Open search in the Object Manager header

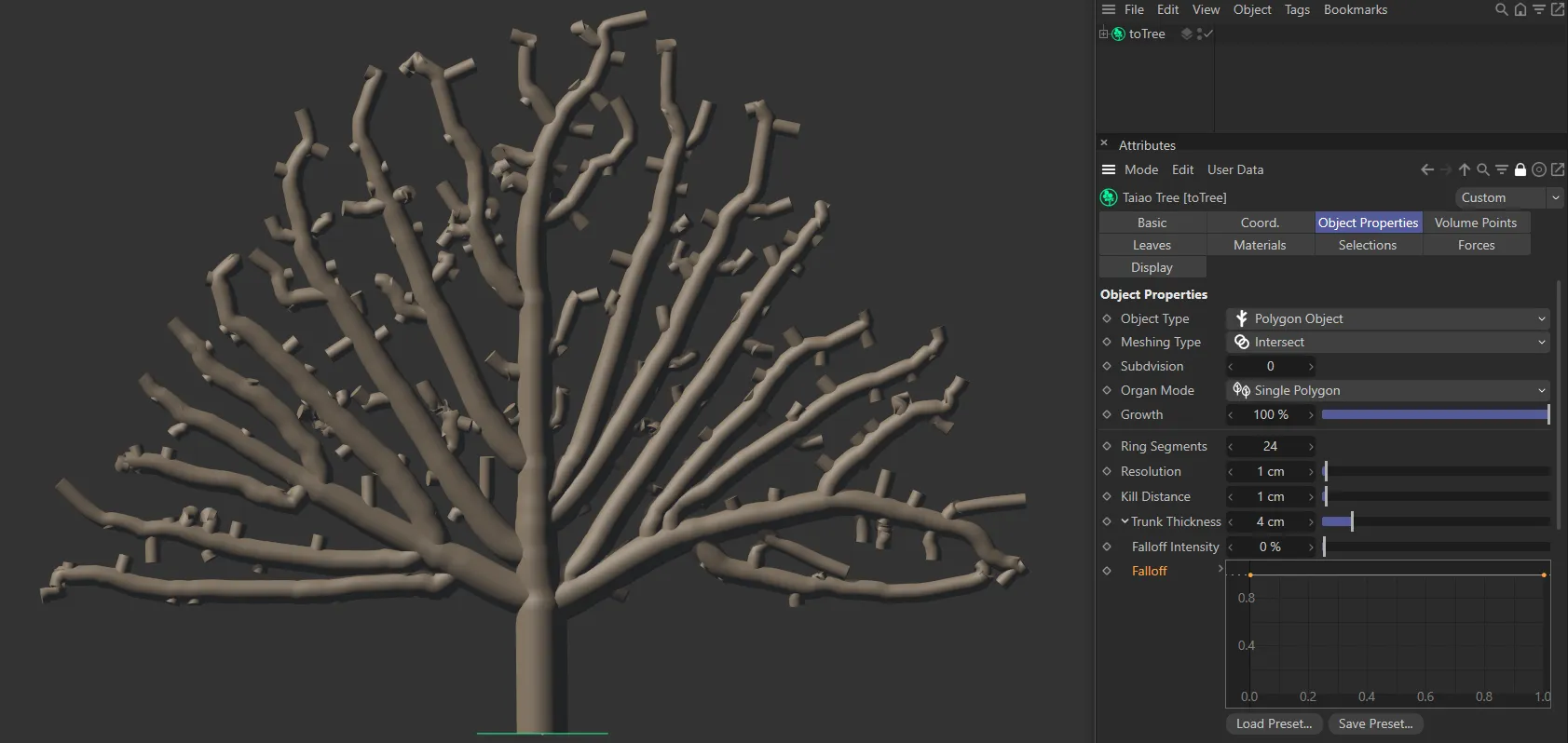[1501, 9]
